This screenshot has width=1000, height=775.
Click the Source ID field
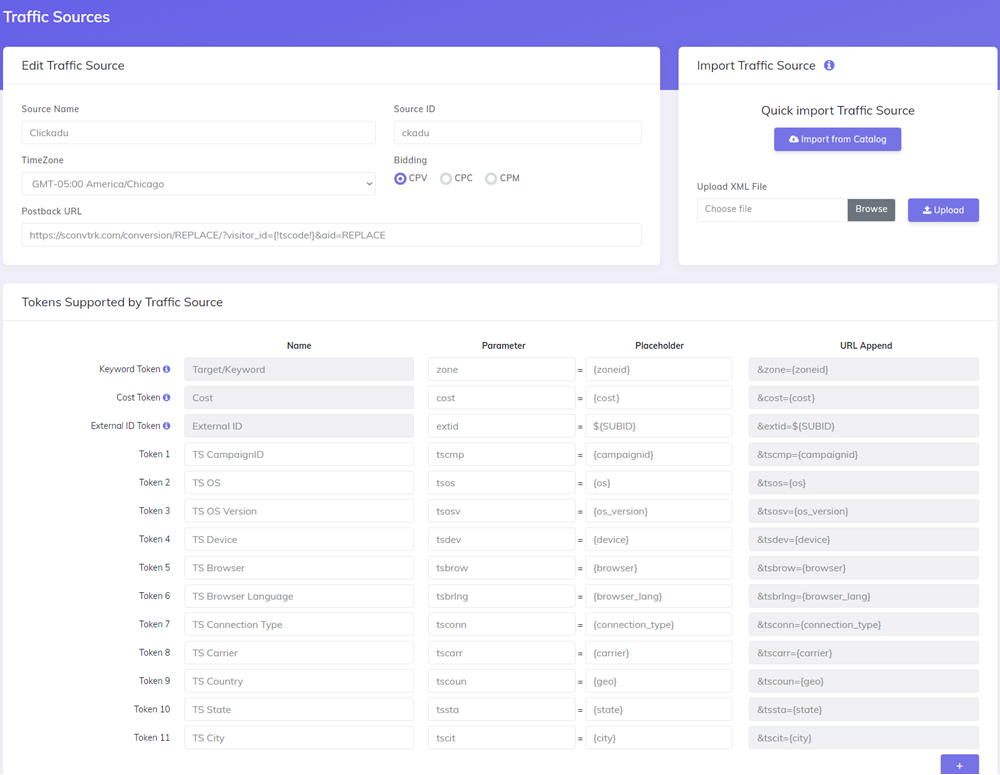[x=517, y=132]
